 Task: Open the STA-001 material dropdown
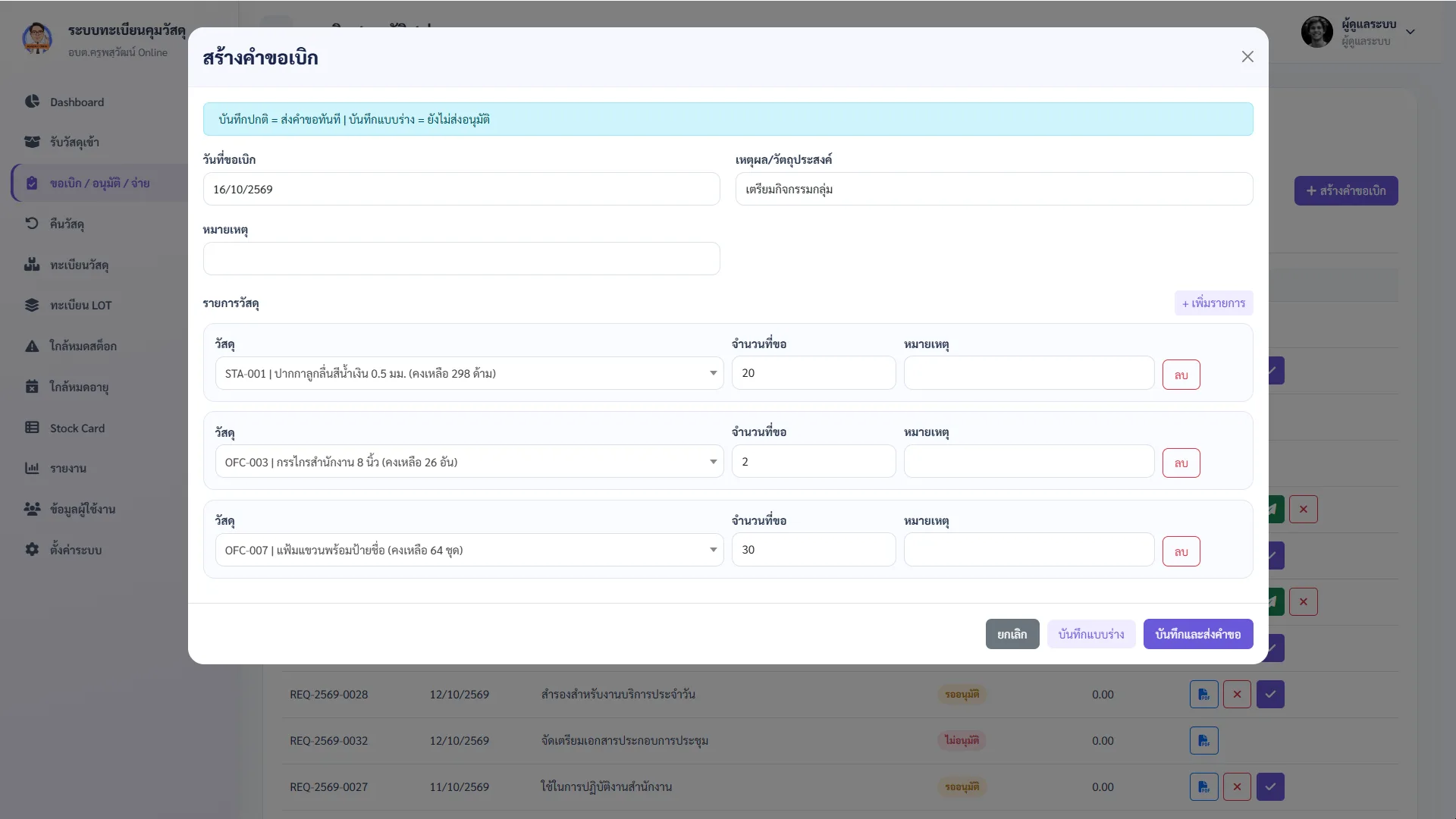(469, 373)
